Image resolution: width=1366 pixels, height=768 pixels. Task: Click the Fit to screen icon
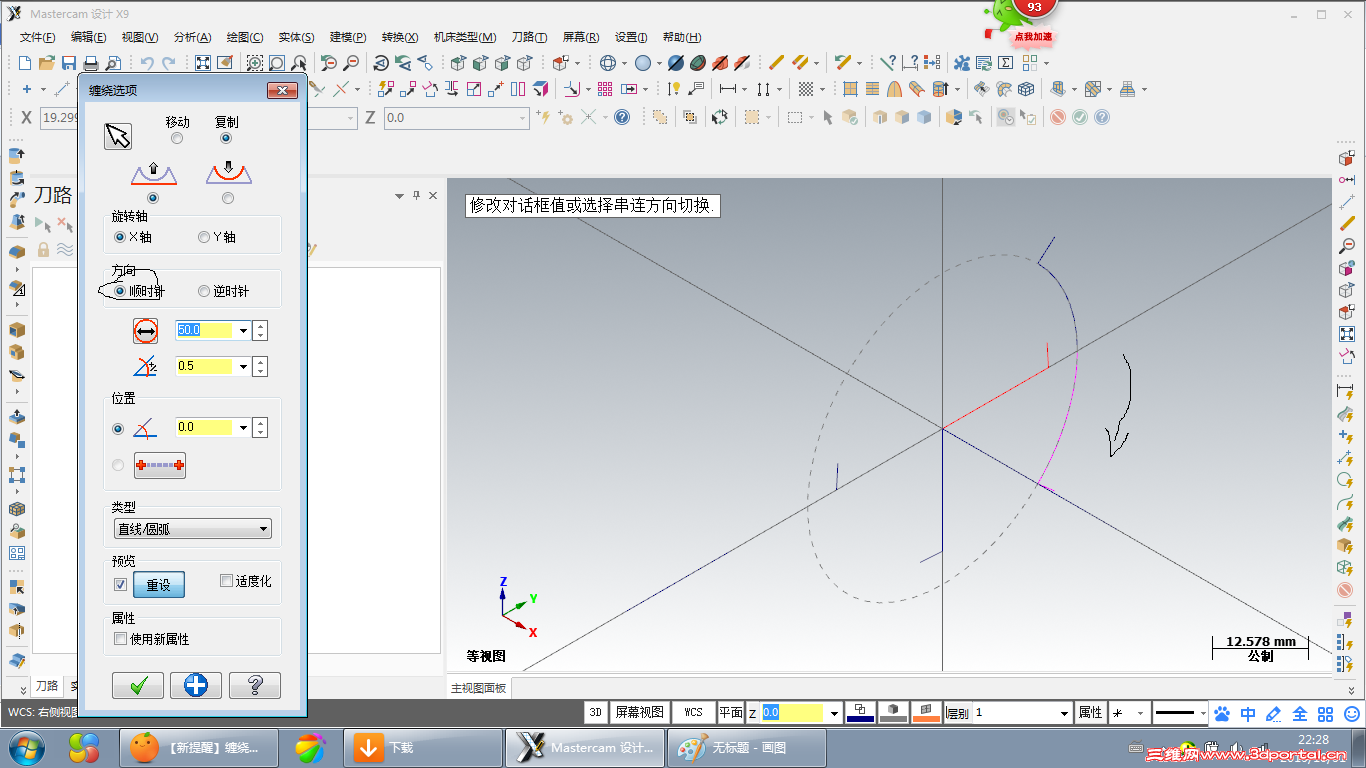[x=203, y=63]
